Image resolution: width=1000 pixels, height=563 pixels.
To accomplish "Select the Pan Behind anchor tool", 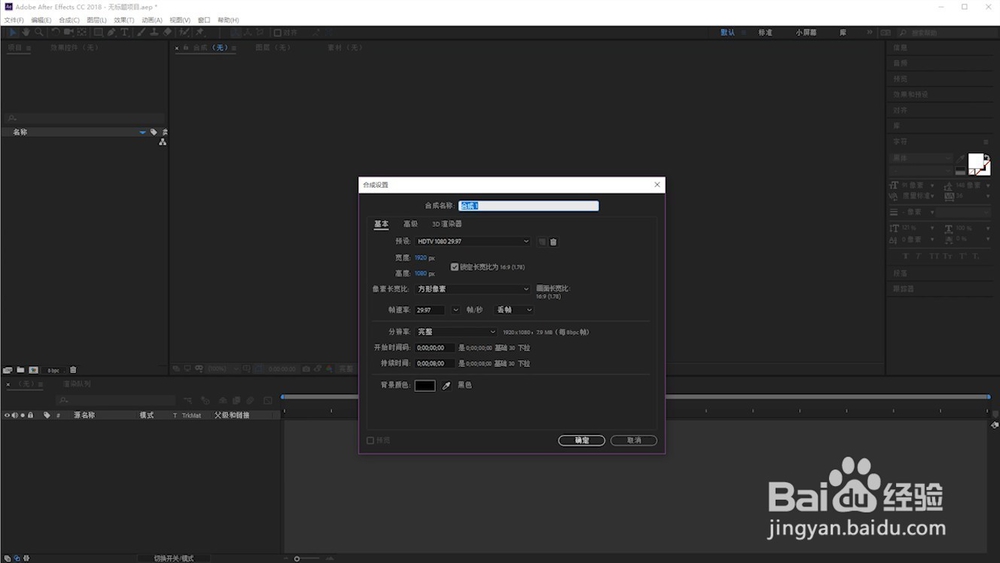I will [82, 32].
